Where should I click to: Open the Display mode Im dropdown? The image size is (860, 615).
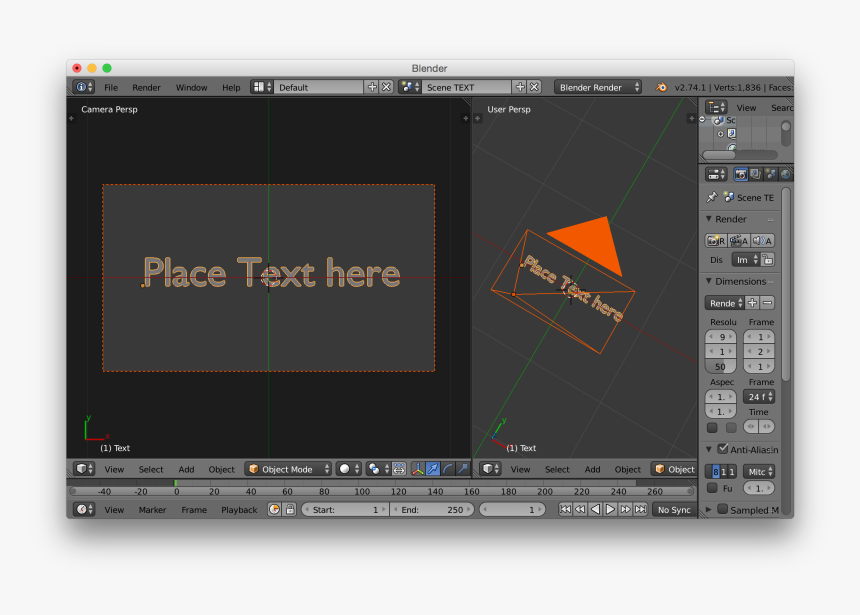pos(746,259)
